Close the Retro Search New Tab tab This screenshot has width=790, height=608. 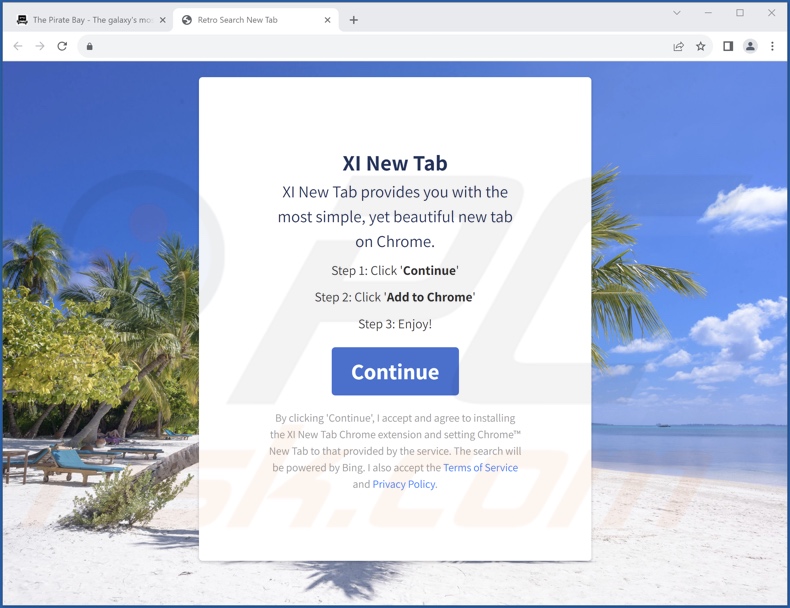[x=327, y=20]
